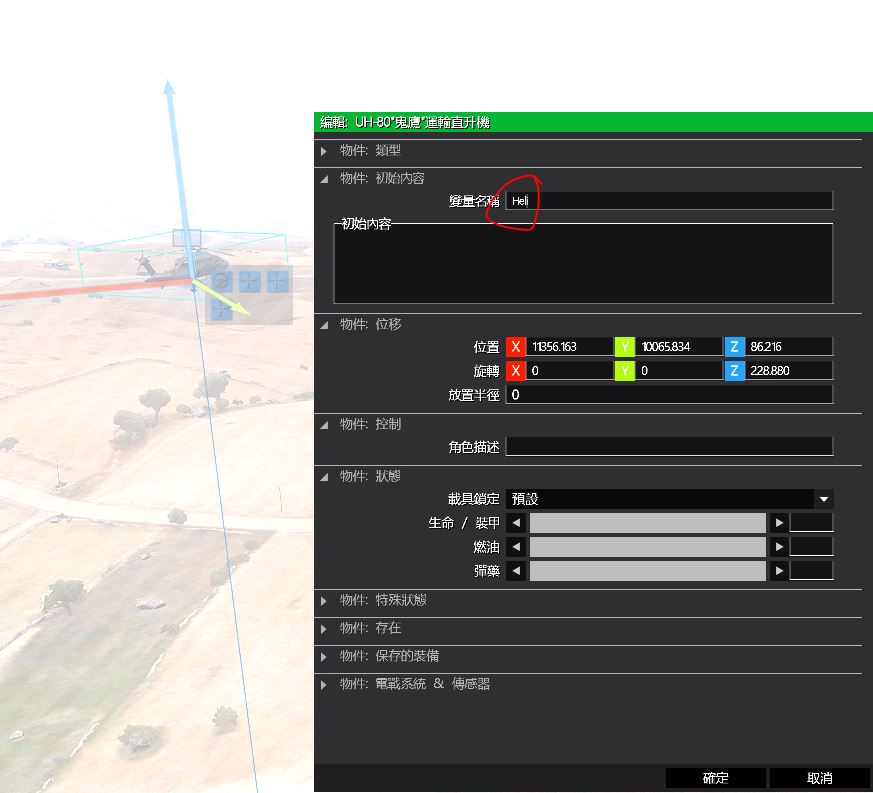The height and width of the screenshot is (793, 873).
Task: Click the green Y label of 位置
Action: pyautogui.click(x=625, y=346)
